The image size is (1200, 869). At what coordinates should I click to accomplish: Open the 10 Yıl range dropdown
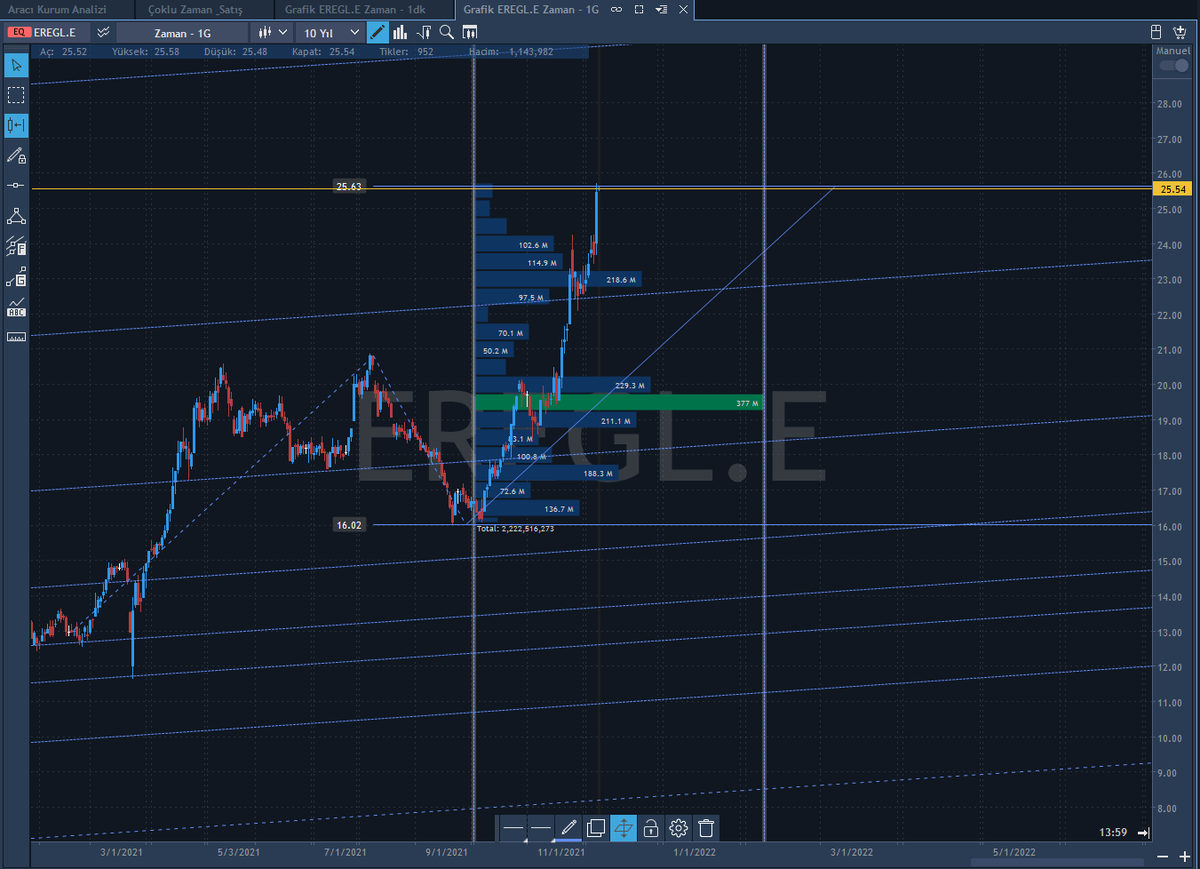(x=329, y=32)
